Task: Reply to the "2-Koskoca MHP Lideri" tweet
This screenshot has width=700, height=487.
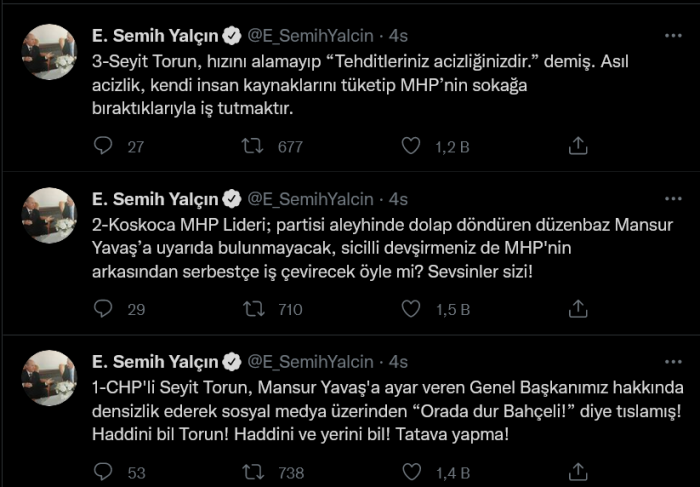Action: (x=103, y=309)
